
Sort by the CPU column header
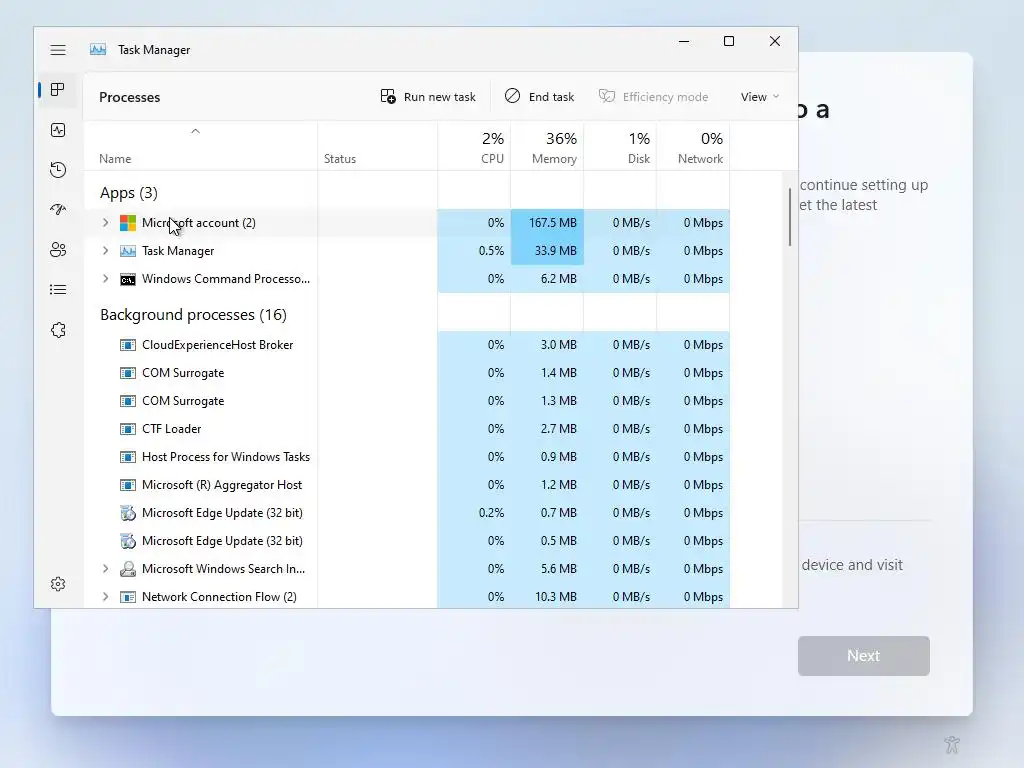[474, 147]
